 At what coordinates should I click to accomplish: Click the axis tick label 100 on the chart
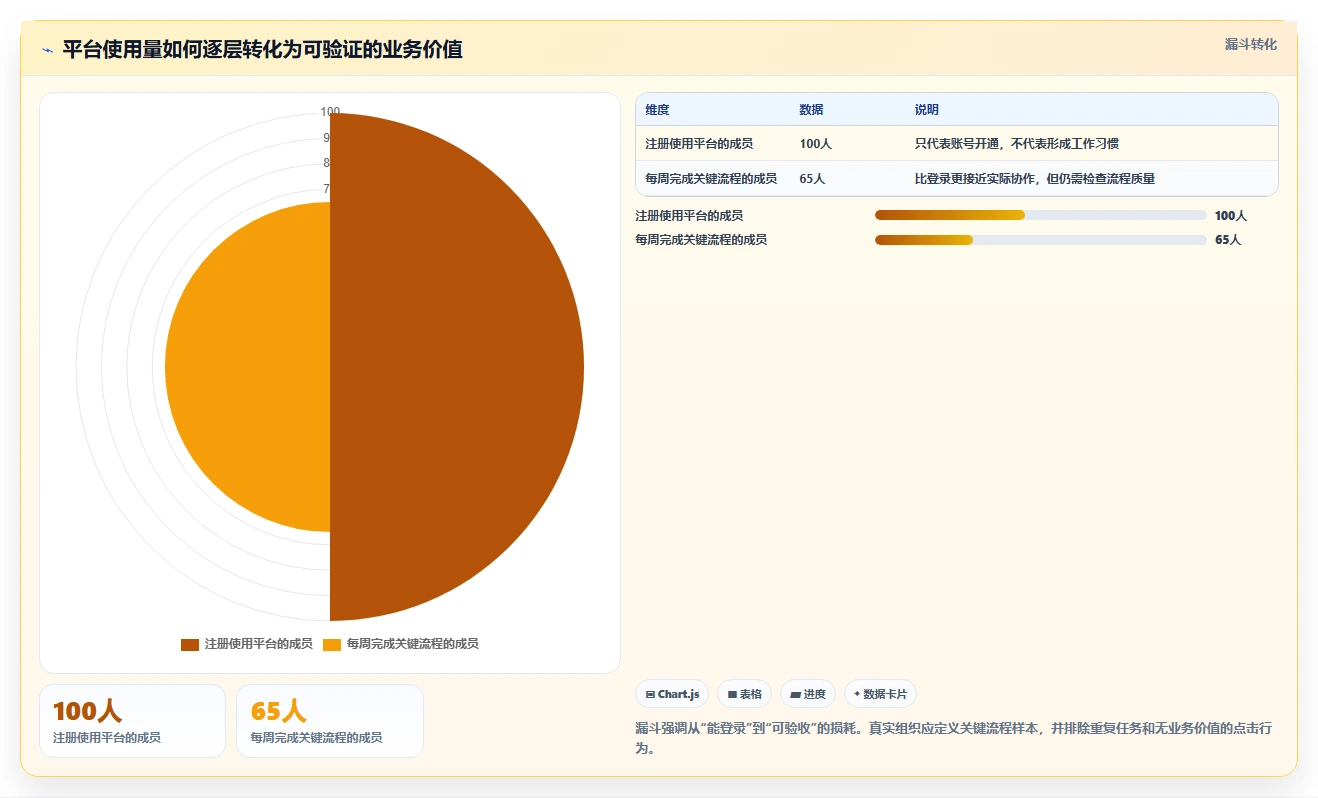click(x=330, y=112)
